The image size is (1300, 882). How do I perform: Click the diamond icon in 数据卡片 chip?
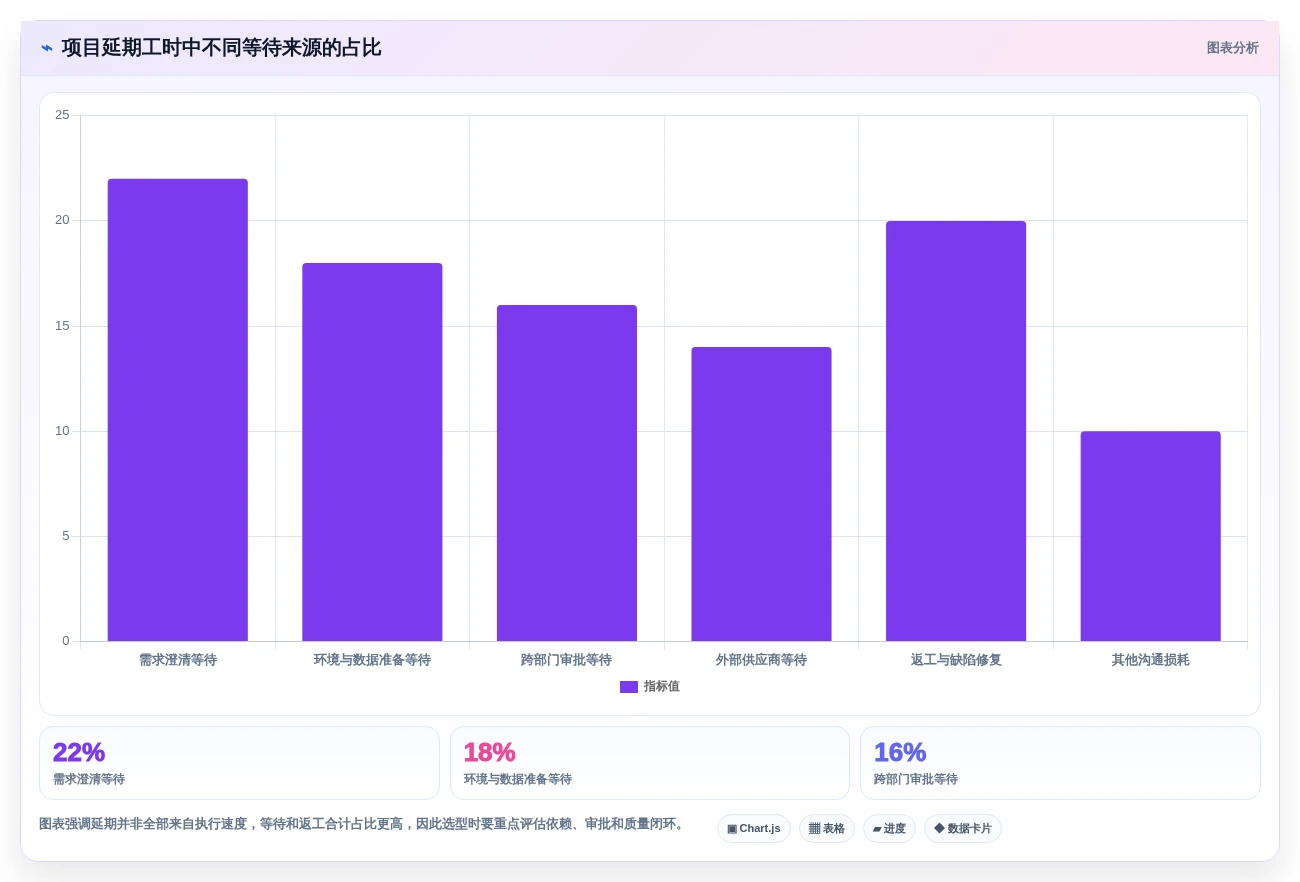coord(939,829)
